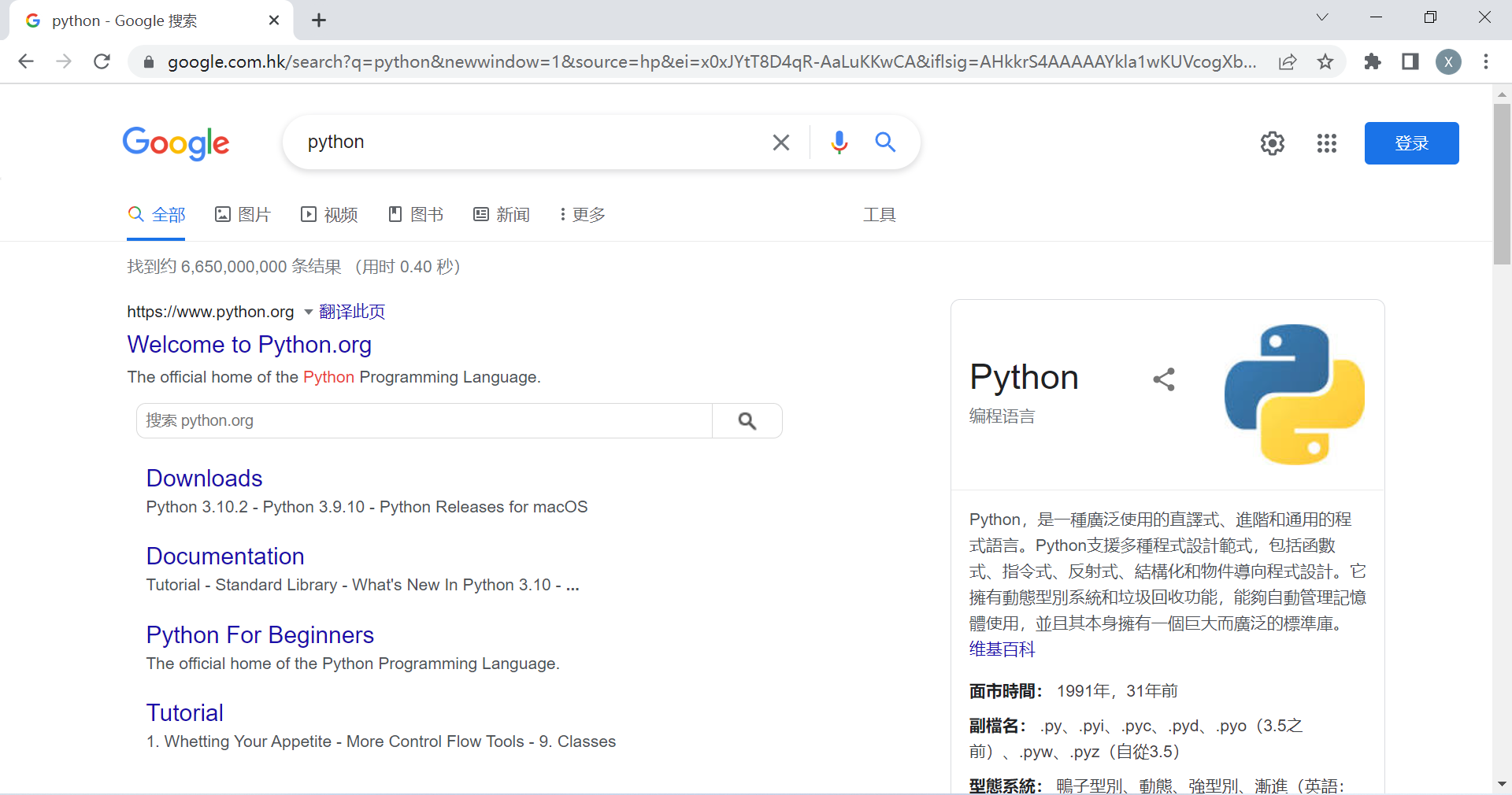Screen dimensions: 1512x795
Task: Switch to the 图书 books tab
Action: [x=416, y=215]
